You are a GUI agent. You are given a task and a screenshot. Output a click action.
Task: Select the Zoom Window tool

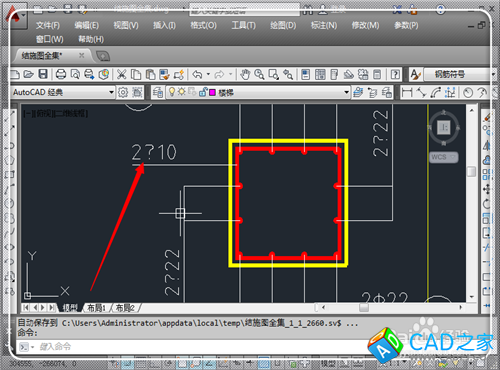[274, 74]
